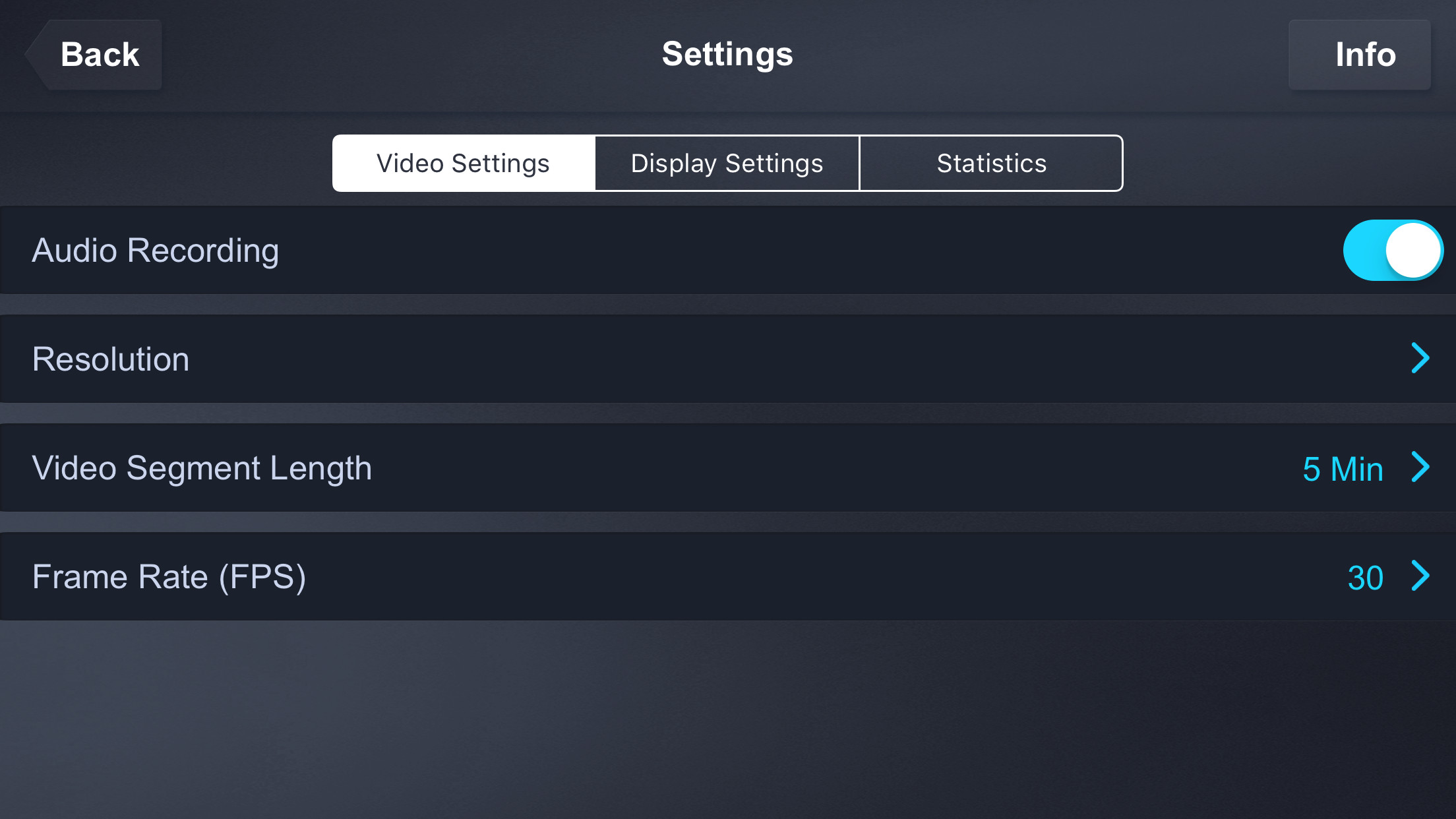Select the Video Settings tab
The image size is (1456, 819).
pos(463,164)
